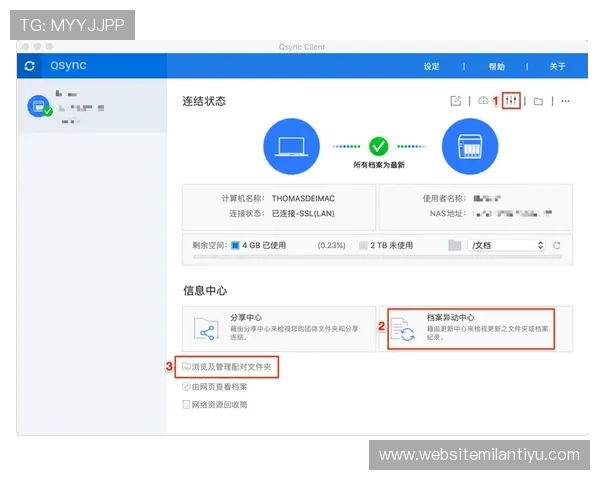Screen dimensions: 600x480
Task: Click the 4 GB 已使用 label
Action: click(264, 245)
